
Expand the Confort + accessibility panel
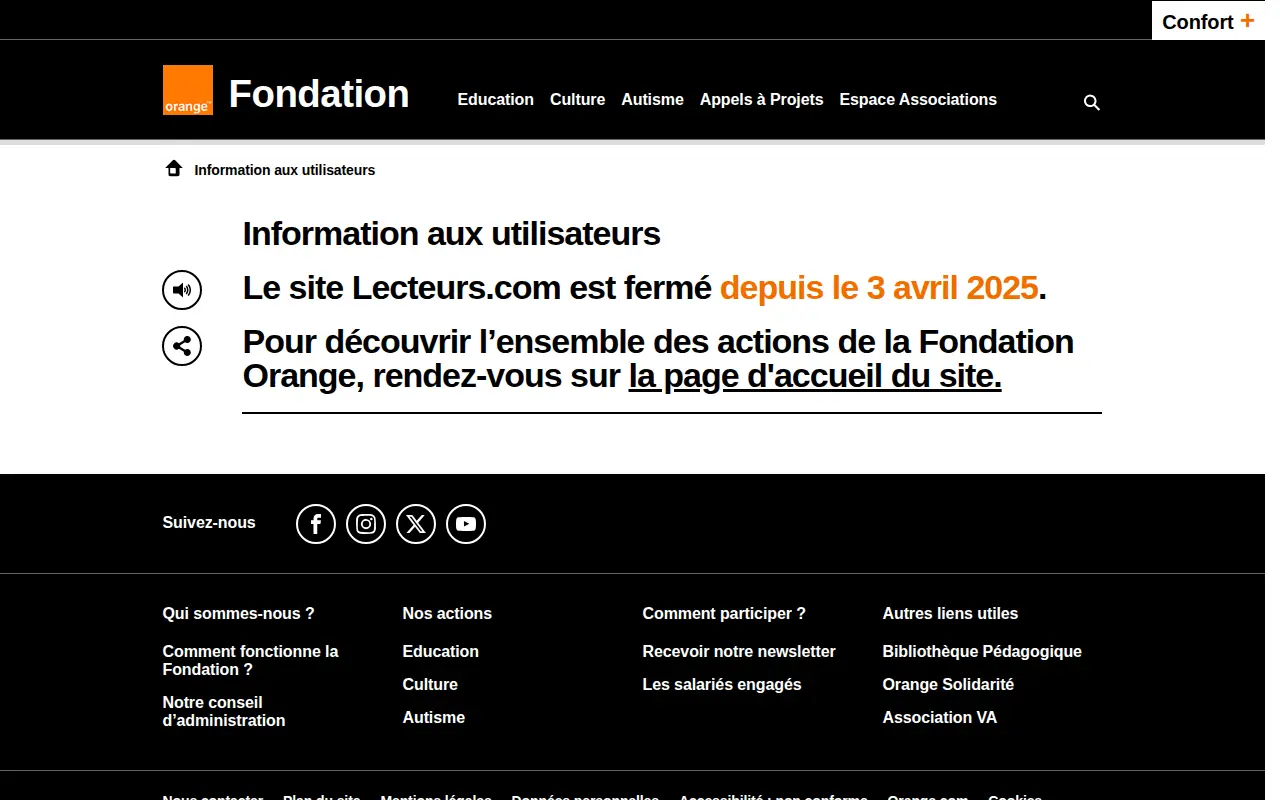pos(1208,21)
